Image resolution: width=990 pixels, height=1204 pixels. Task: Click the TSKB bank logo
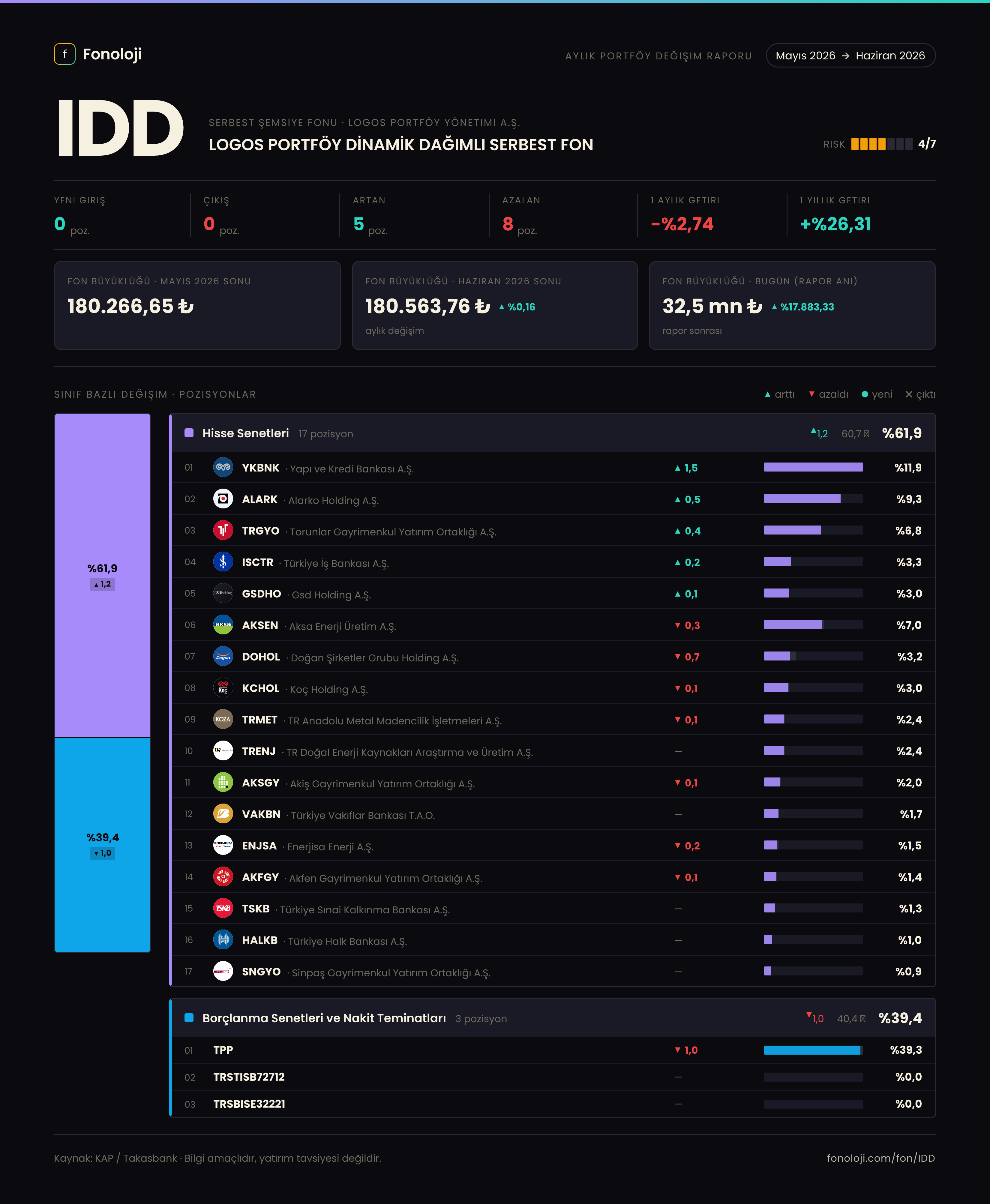[223, 908]
